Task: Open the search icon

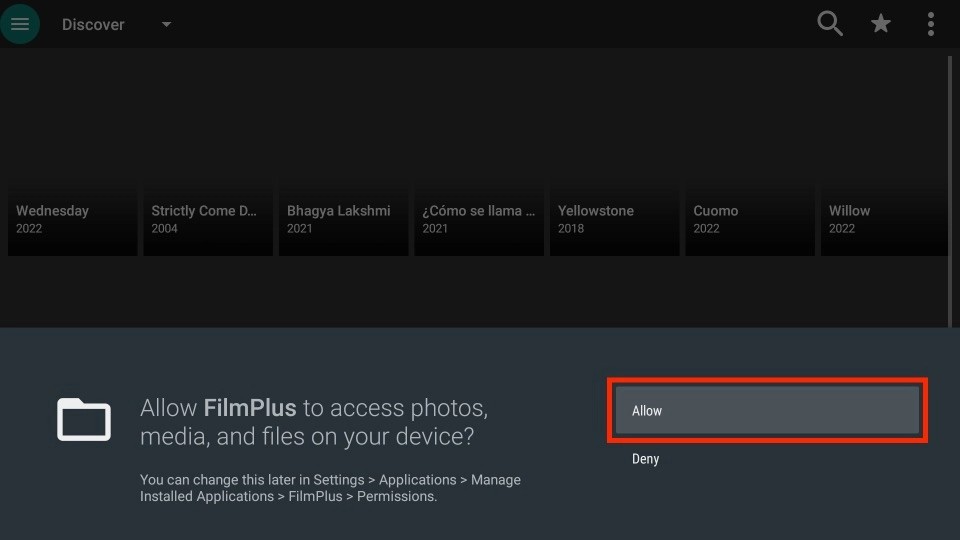Action: tap(830, 24)
